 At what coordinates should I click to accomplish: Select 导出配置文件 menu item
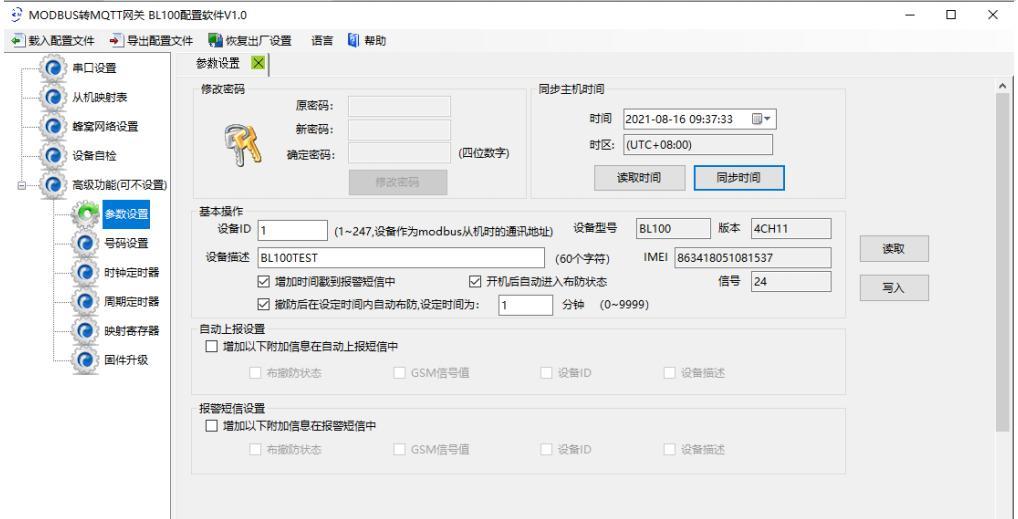tap(160, 41)
